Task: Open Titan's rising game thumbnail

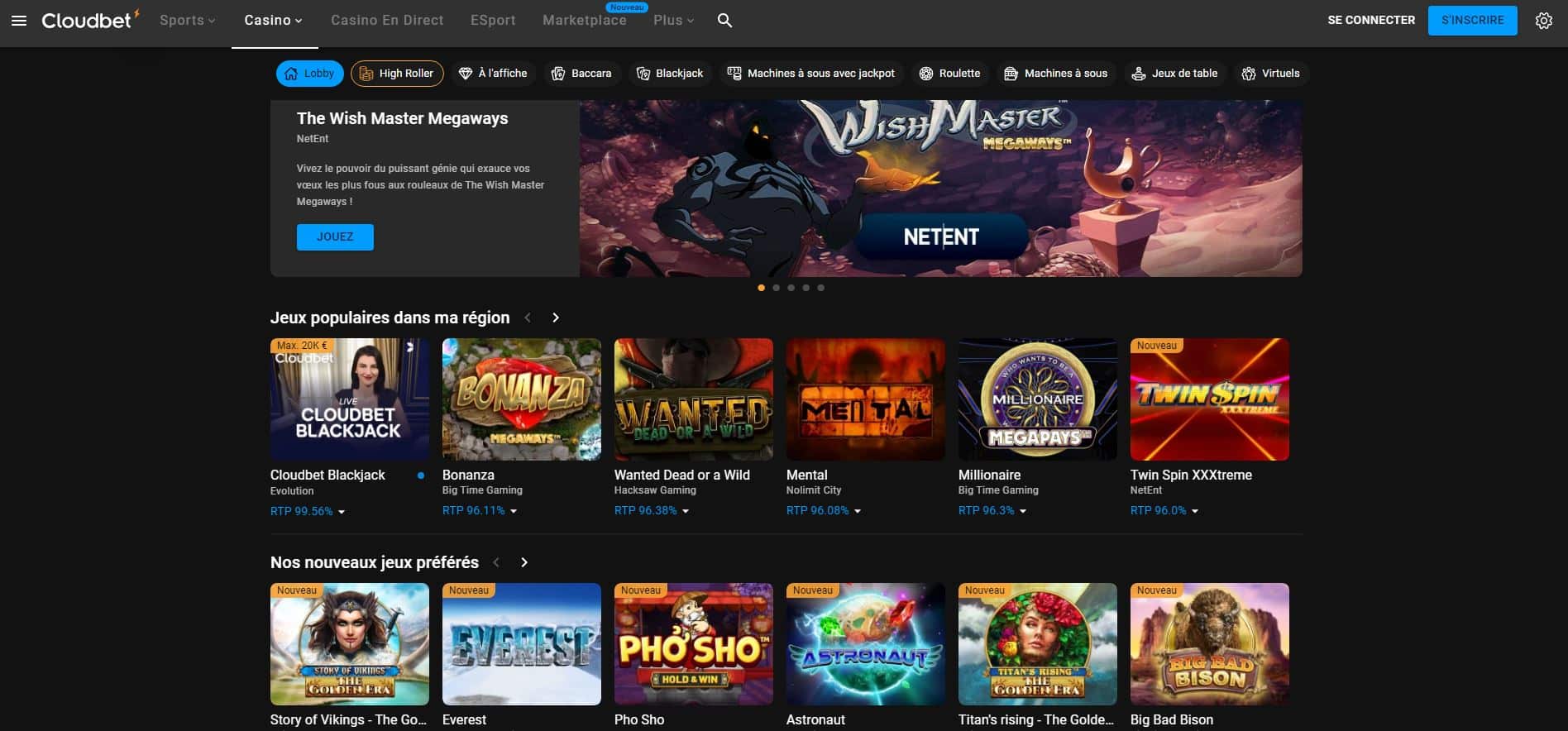Action: [x=1038, y=644]
